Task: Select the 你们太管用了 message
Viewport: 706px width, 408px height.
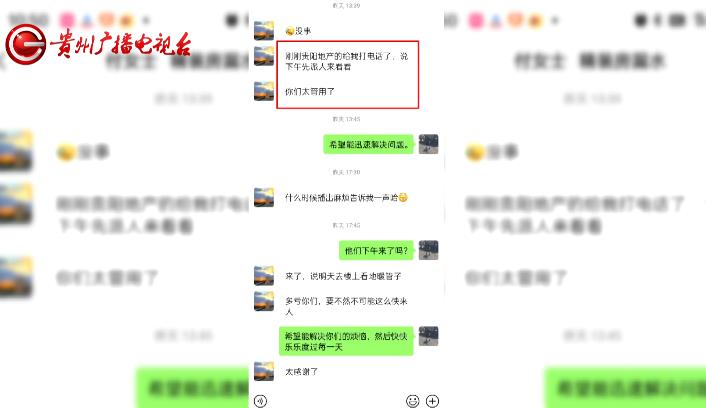Action: click(x=310, y=91)
